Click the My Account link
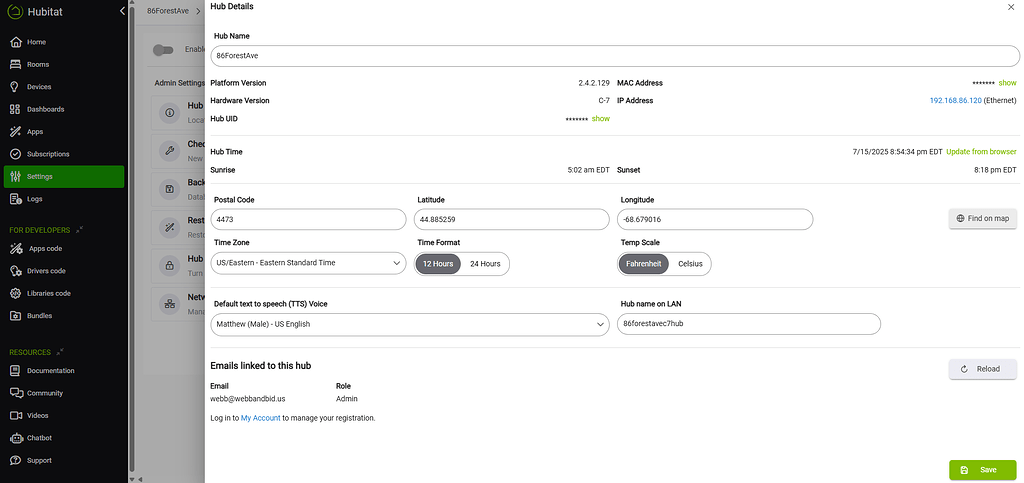 tap(260, 418)
